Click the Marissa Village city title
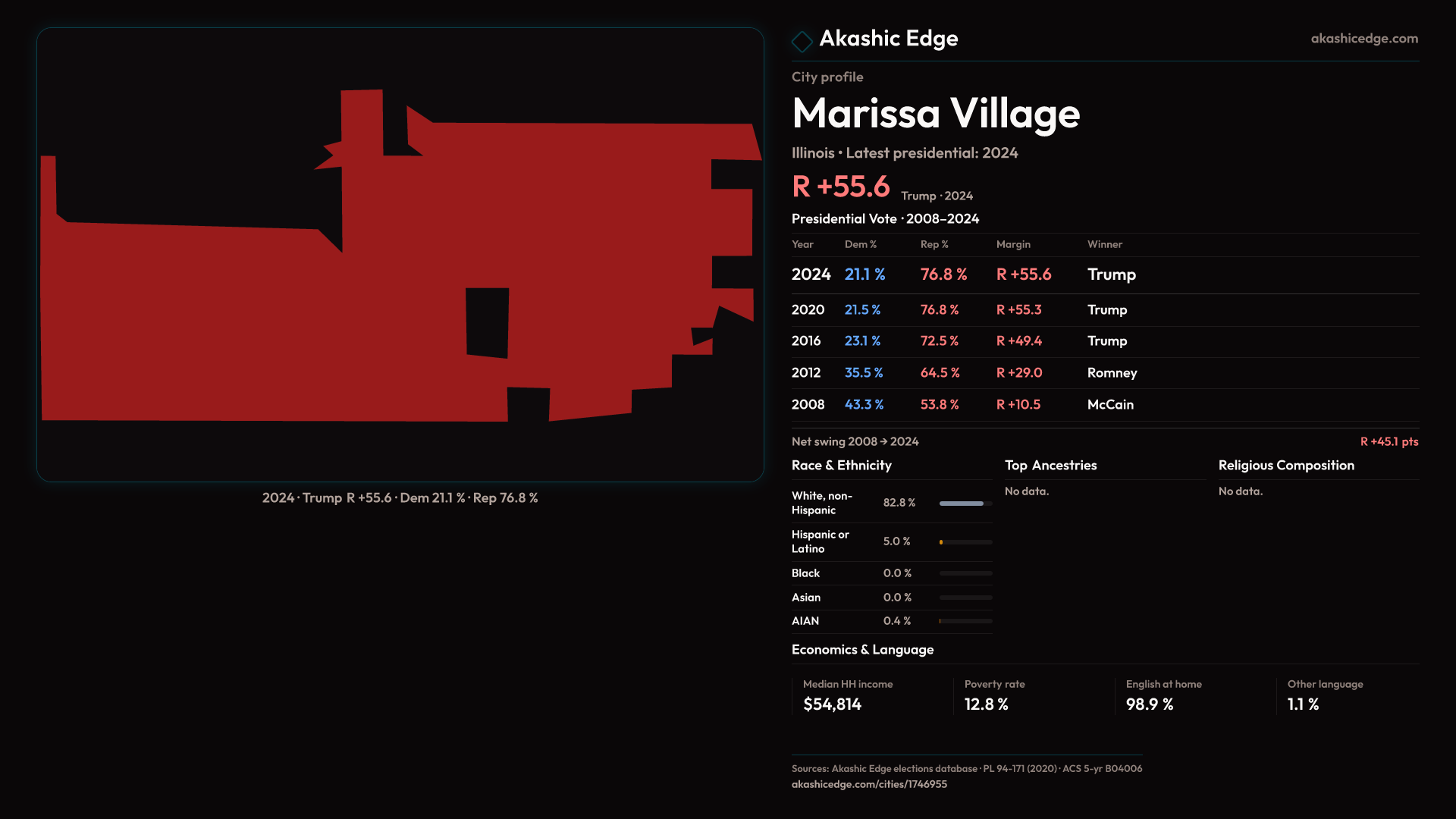Image resolution: width=1456 pixels, height=819 pixels. pyautogui.click(x=936, y=114)
